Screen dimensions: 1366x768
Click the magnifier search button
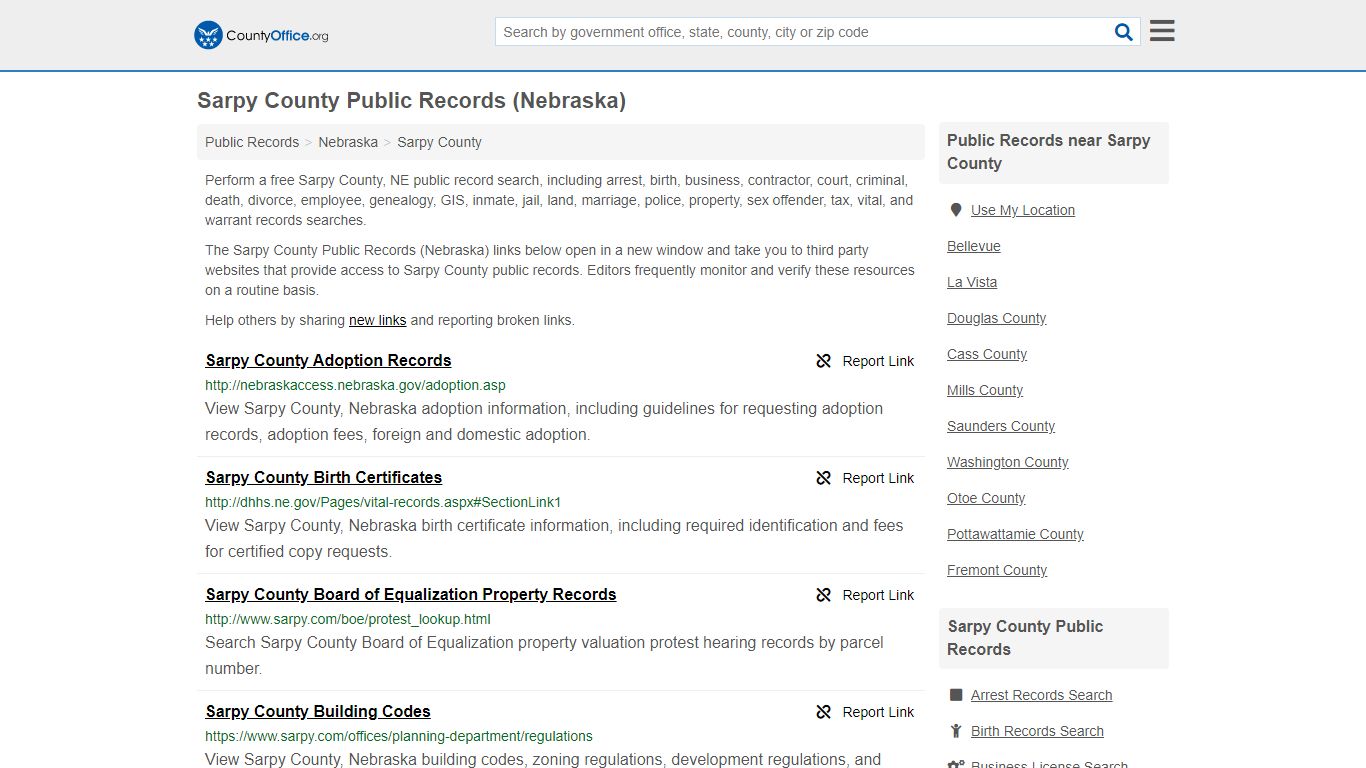(1124, 32)
